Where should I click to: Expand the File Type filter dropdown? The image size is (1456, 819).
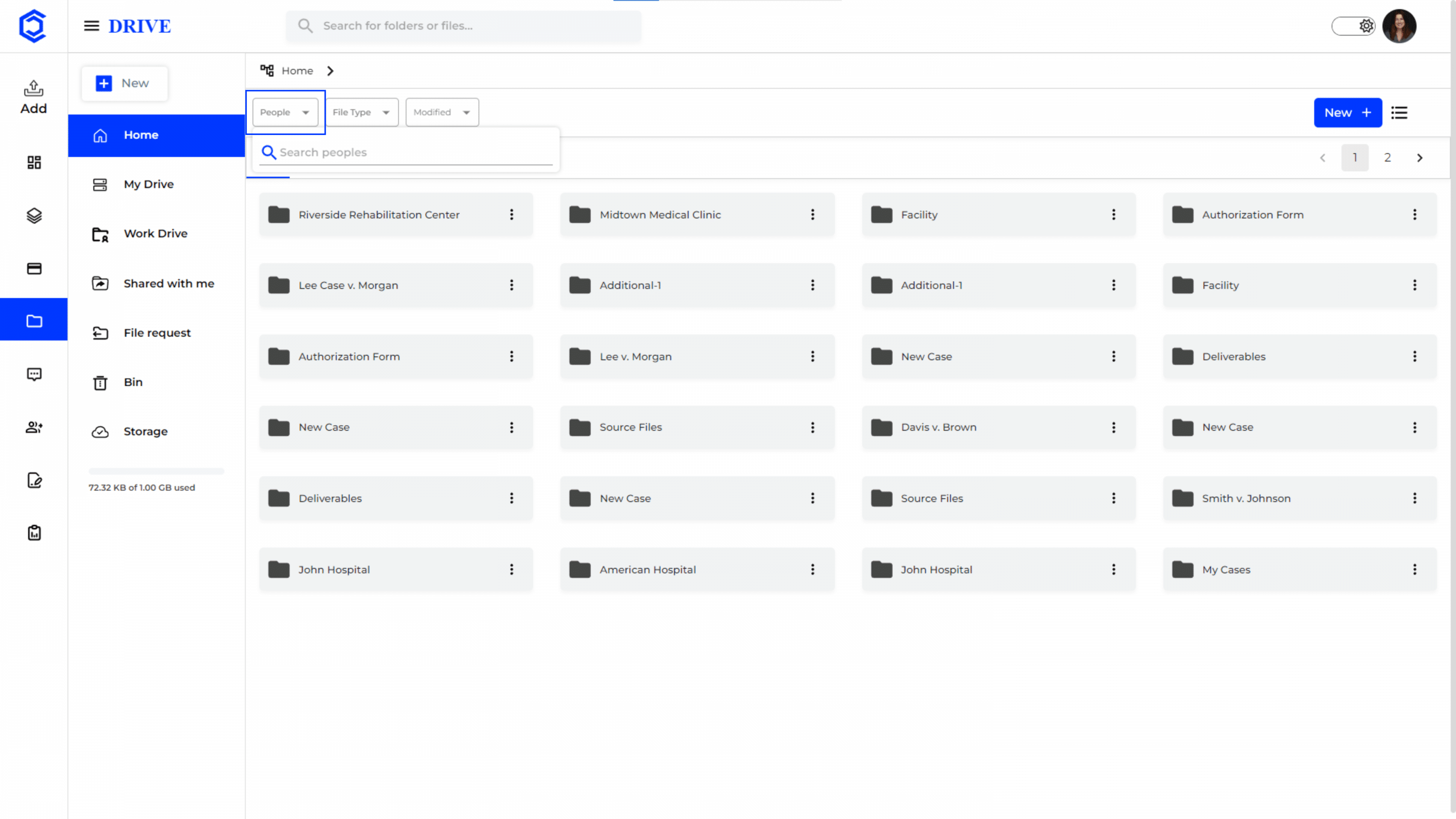(362, 112)
